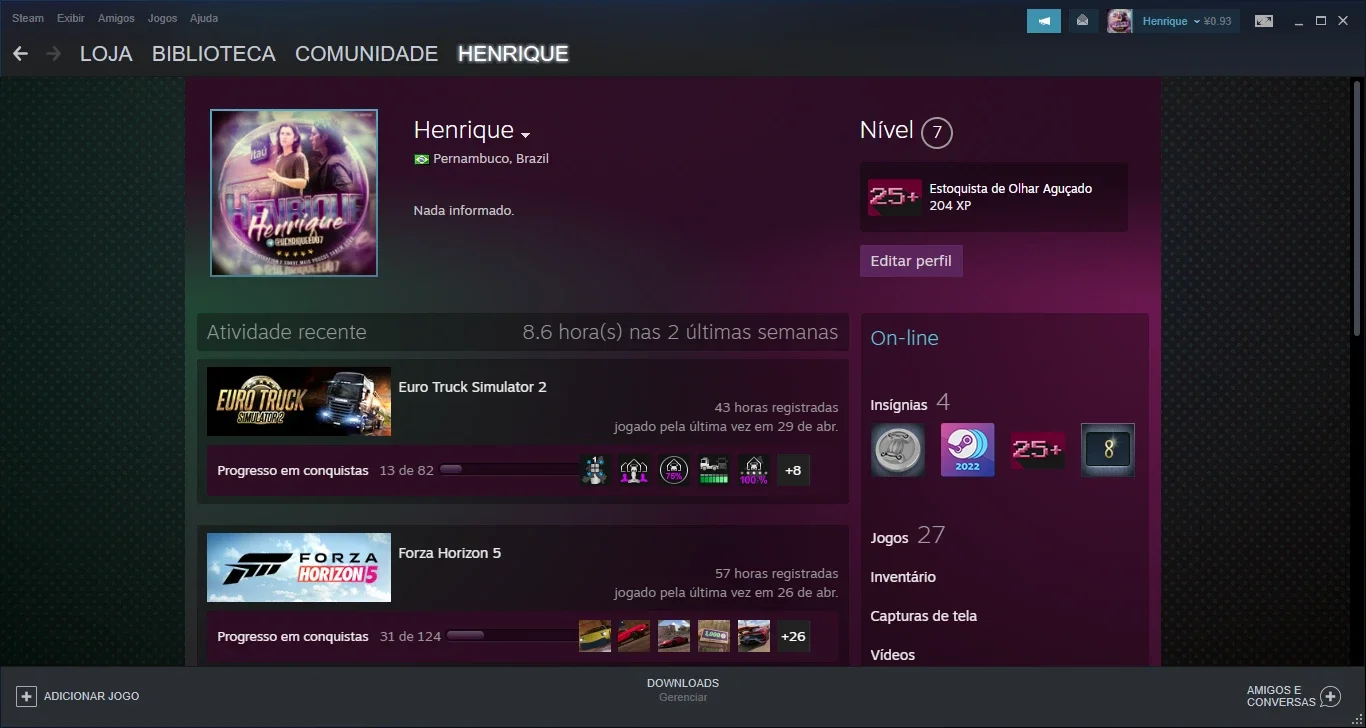This screenshot has width=1366, height=728.
Task: View the 100% Euro Truck achievement icon
Action: [x=754, y=470]
